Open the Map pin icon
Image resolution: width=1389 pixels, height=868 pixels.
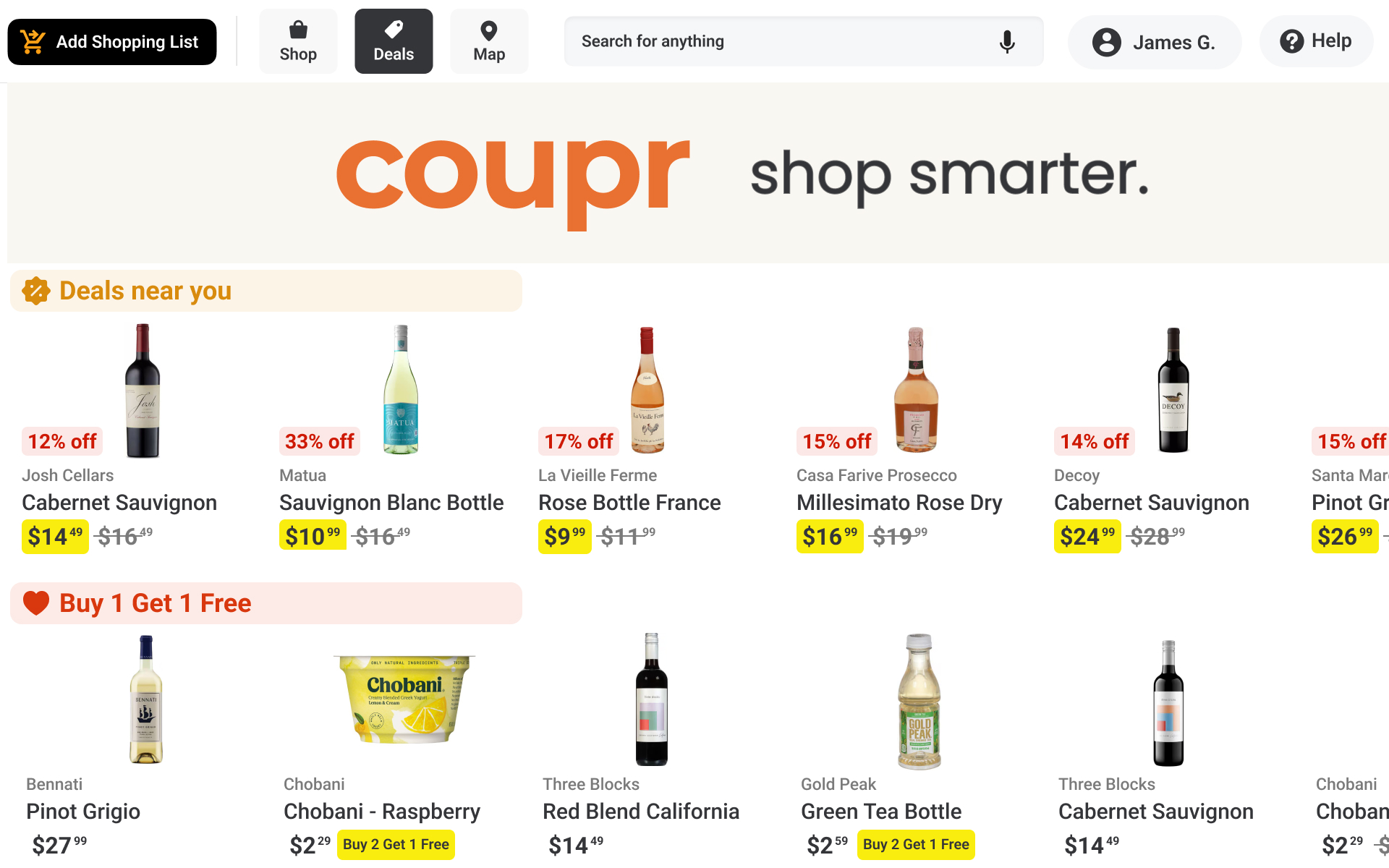489,31
